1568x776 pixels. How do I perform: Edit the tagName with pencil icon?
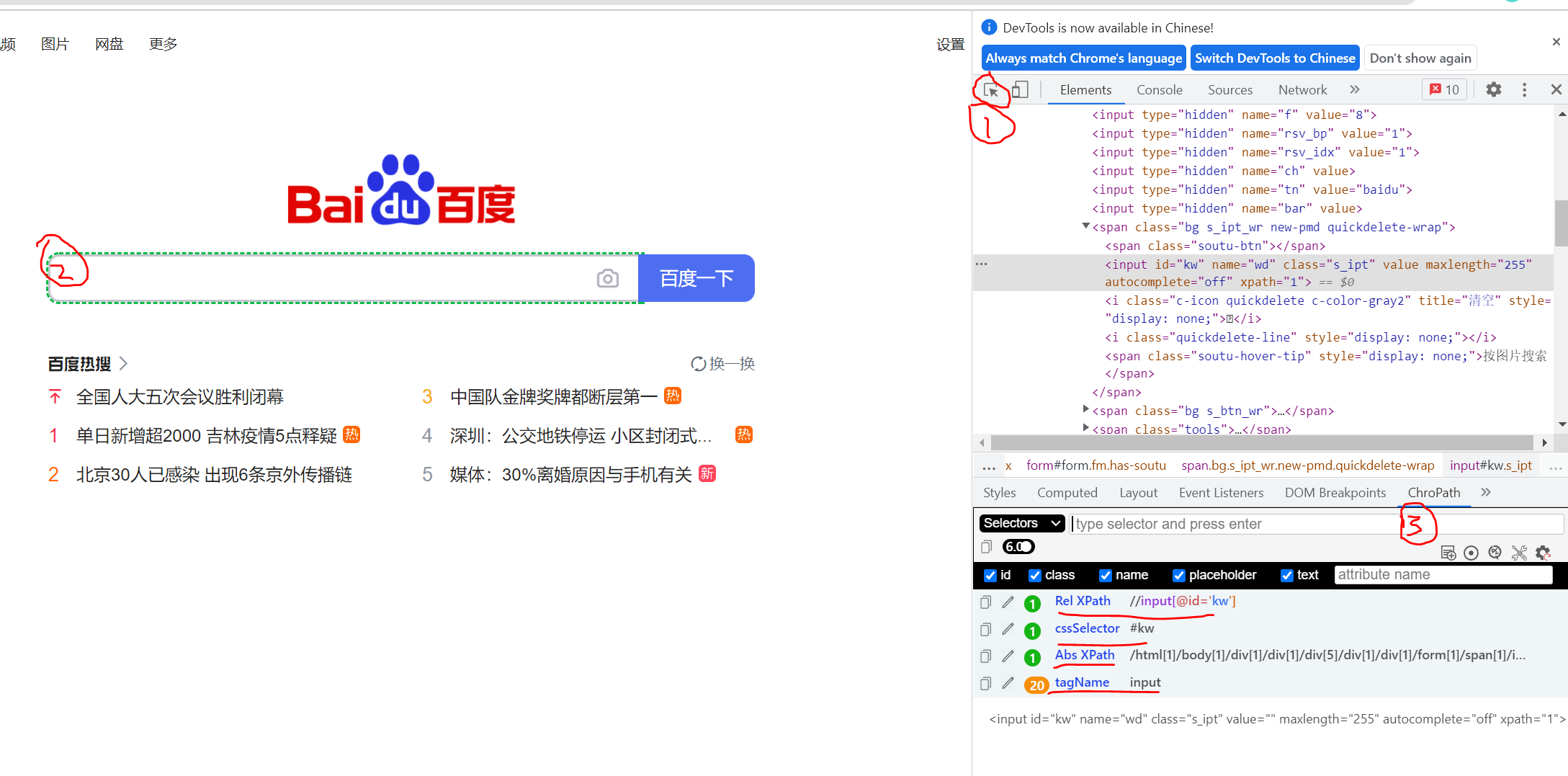[x=1008, y=684]
